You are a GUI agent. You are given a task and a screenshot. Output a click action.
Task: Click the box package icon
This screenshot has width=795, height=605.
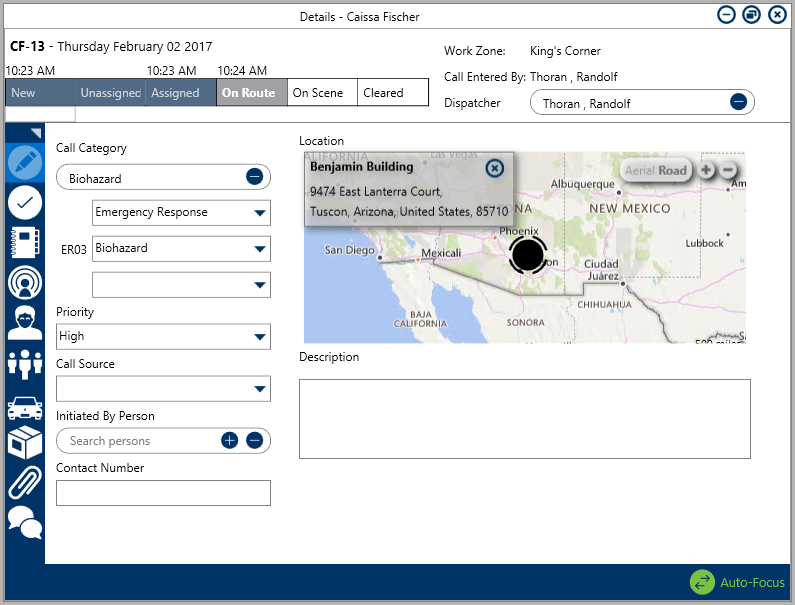[x=25, y=443]
